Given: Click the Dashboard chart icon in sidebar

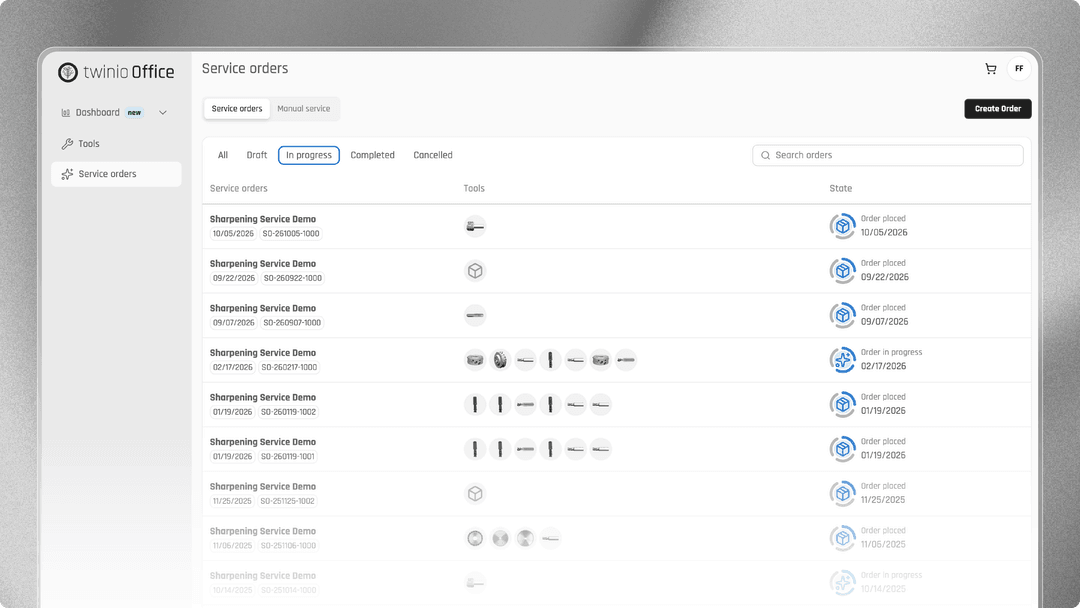Looking at the screenshot, I should coord(65,113).
